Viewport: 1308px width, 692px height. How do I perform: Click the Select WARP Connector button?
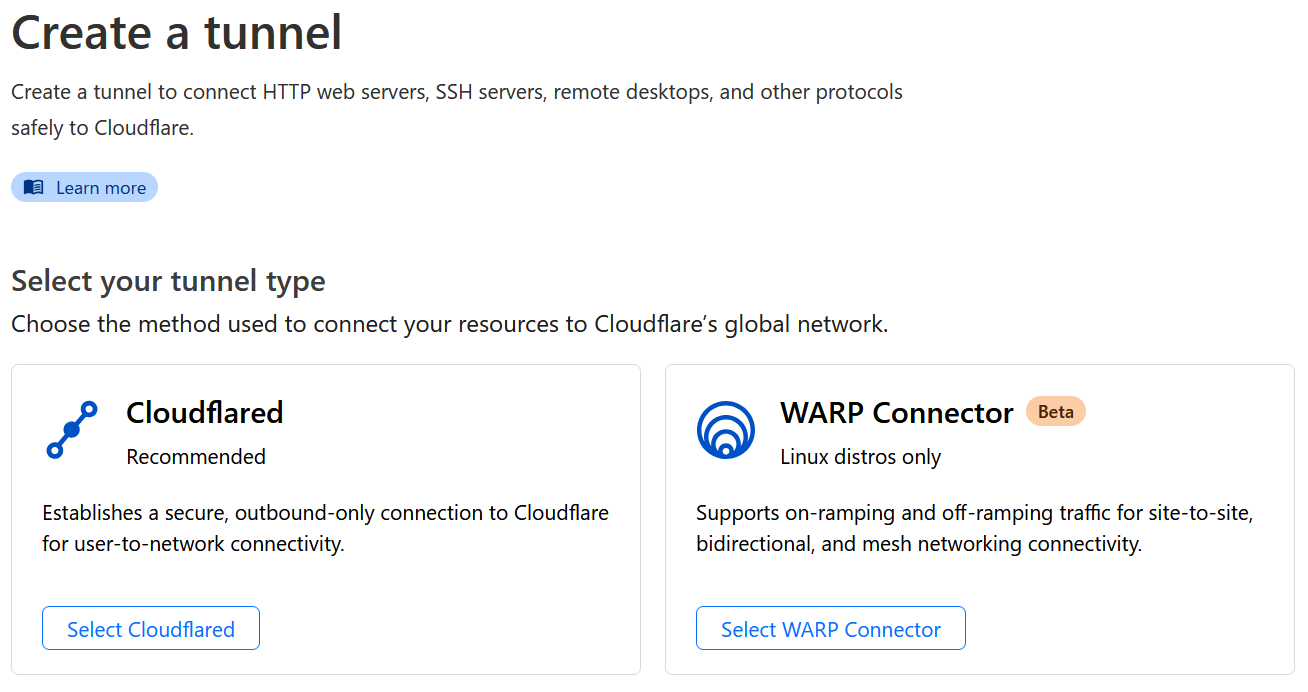pyautogui.click(x=830, y=628)
